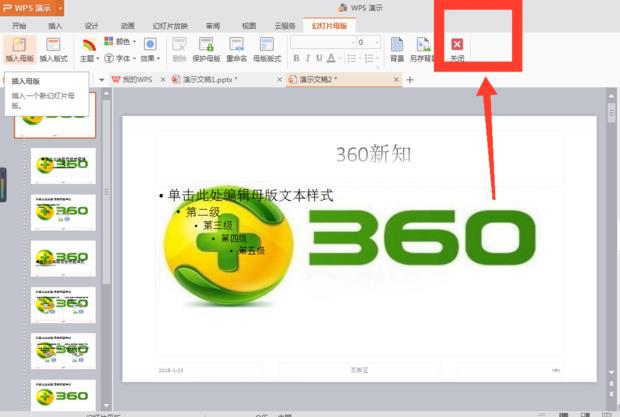
Task: Click the 重命名 (Rename) master icon
Action: click(236, 44)
